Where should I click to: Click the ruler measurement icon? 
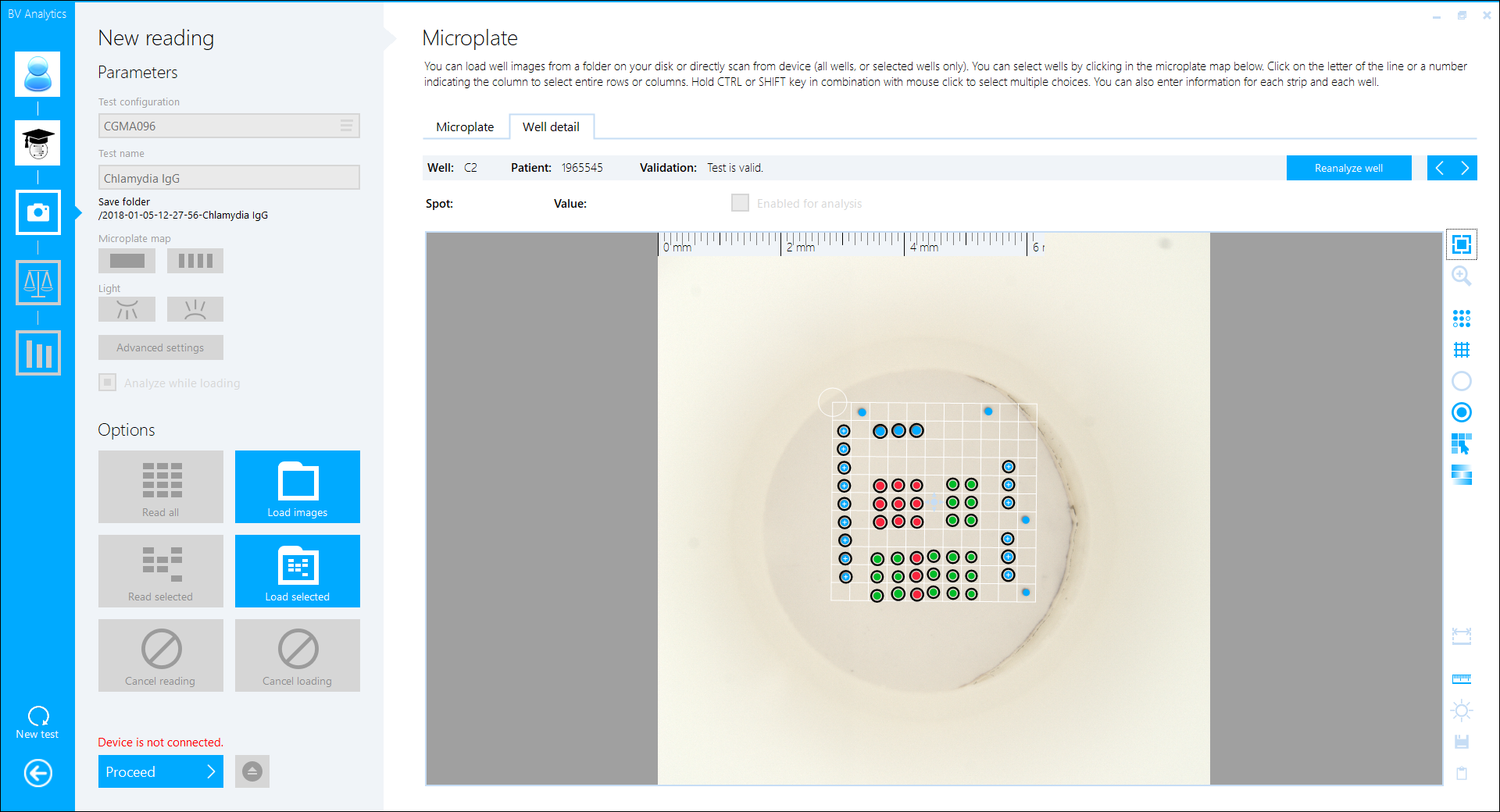1462,678
